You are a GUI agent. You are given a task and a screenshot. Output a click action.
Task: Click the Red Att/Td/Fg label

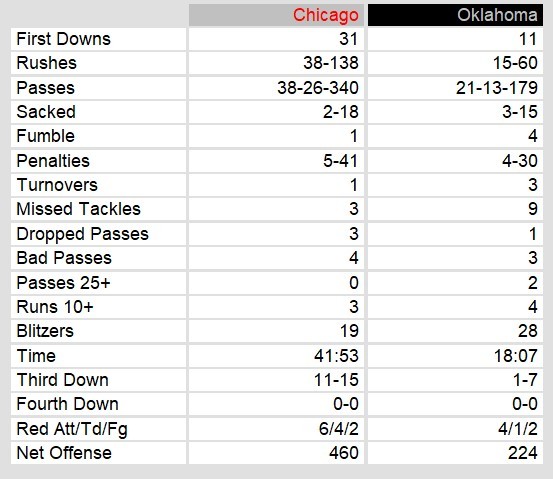pos(72,429)
